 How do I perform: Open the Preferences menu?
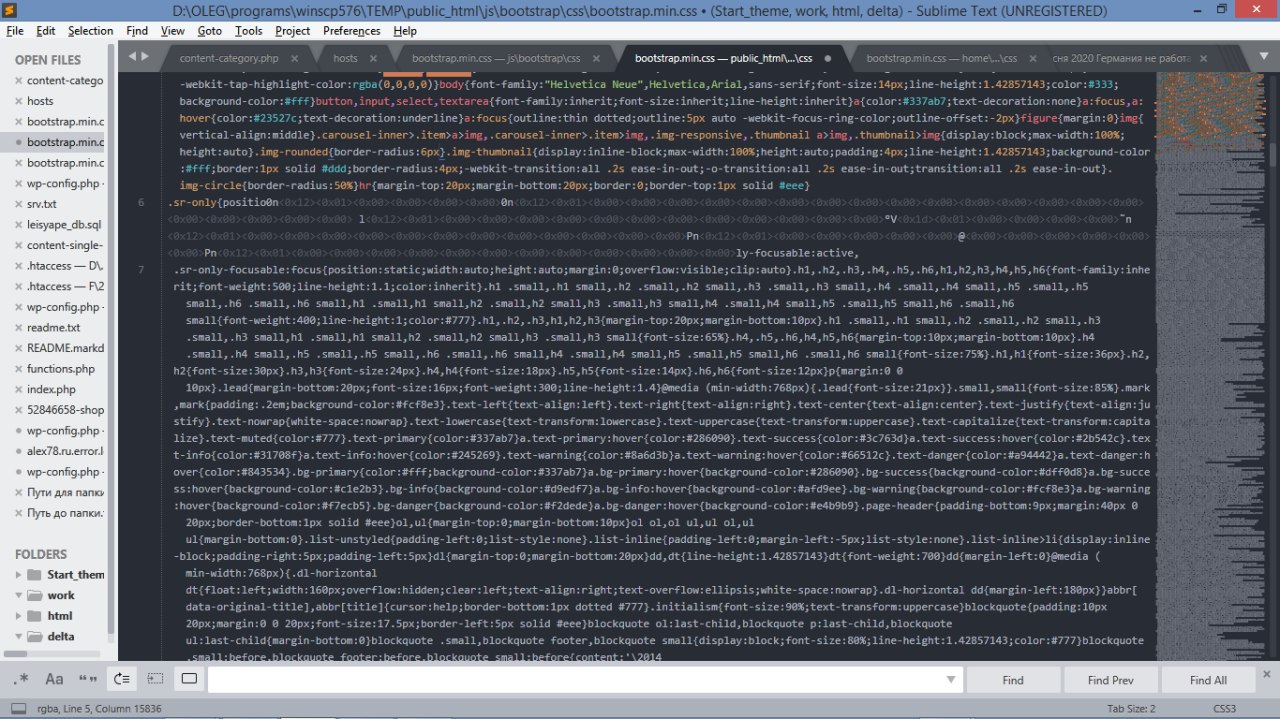pos(352,31)
